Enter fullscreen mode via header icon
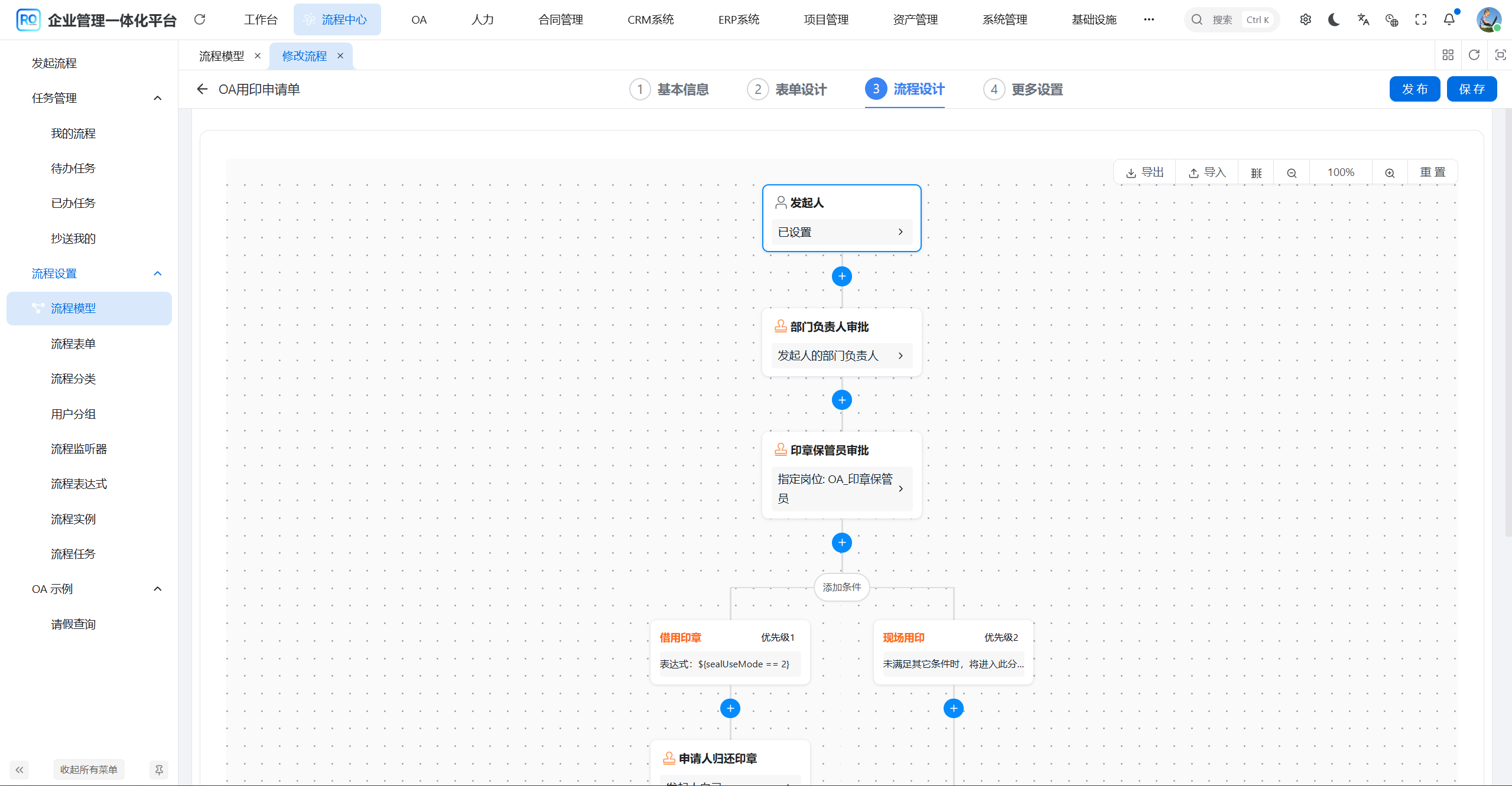 pos(1420,19)
